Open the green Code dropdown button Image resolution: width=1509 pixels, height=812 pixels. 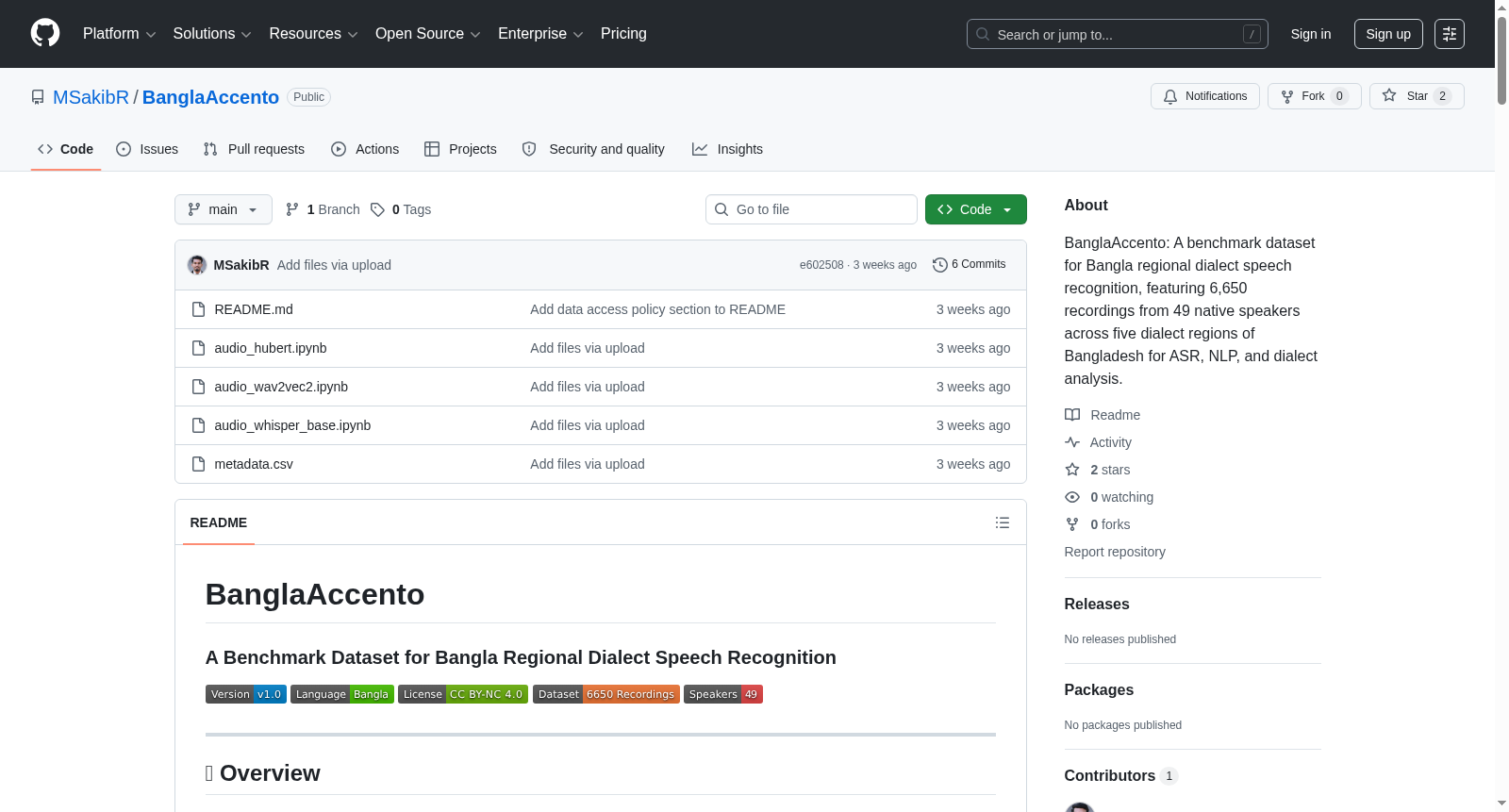pos(976,209)
